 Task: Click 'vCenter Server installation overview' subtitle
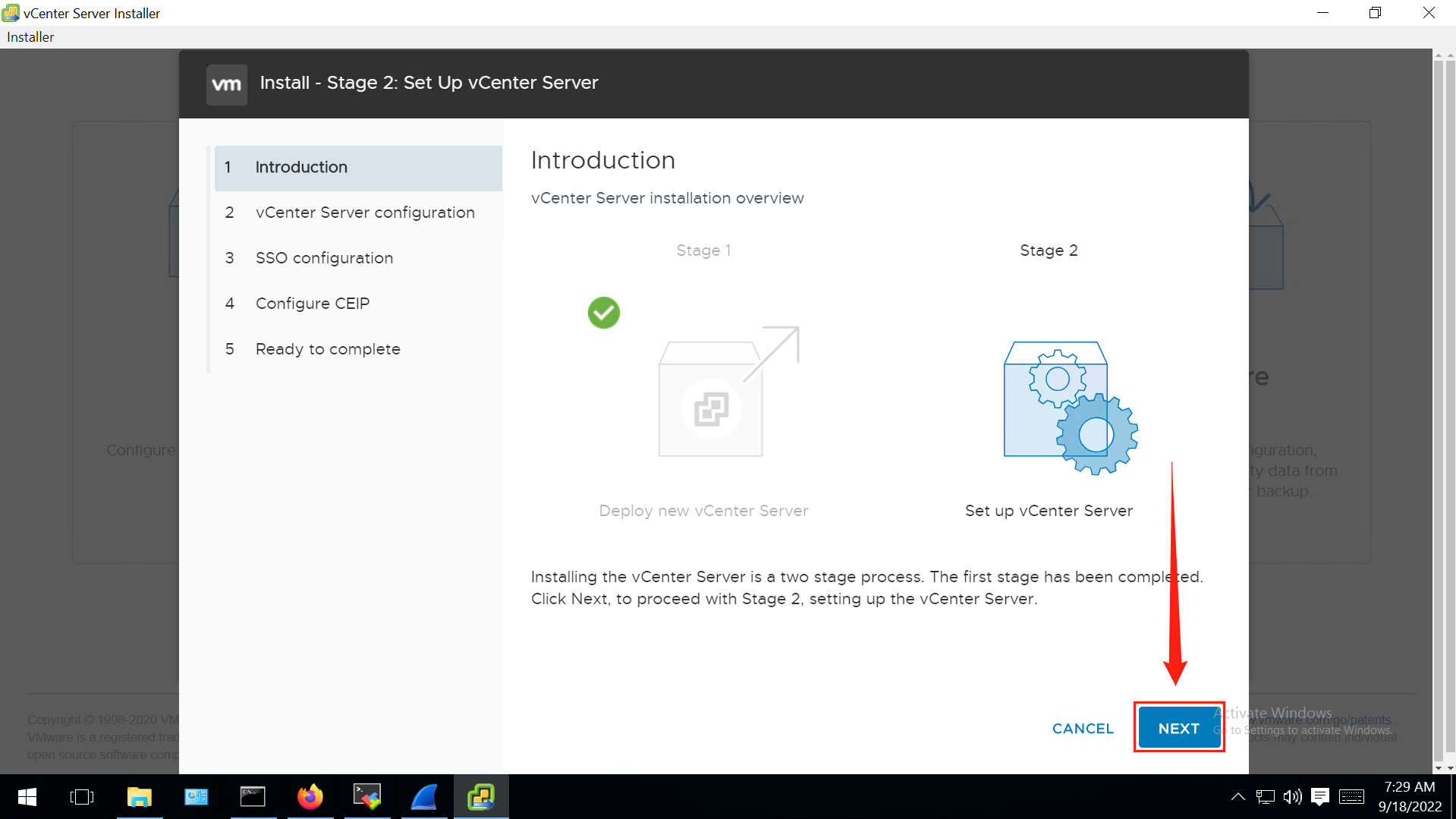[668, 198]
